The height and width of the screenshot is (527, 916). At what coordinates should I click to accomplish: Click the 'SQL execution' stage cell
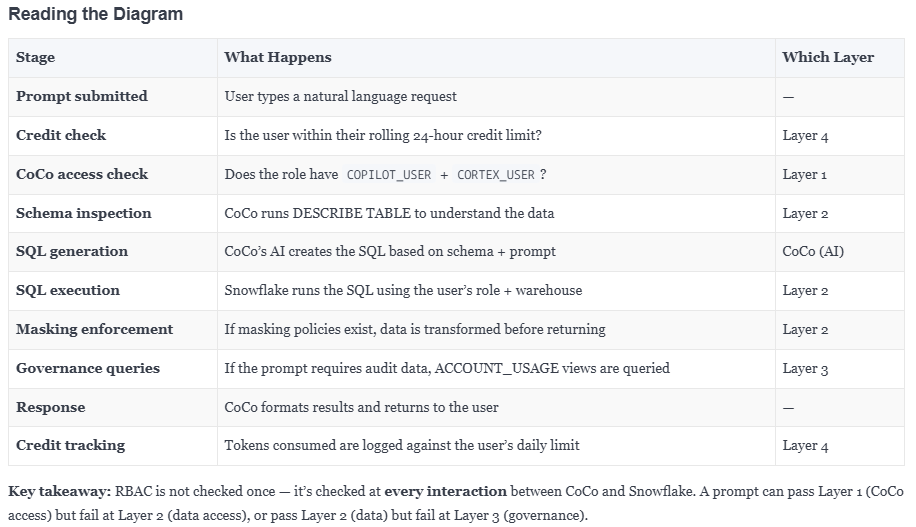tap(113, 290)
